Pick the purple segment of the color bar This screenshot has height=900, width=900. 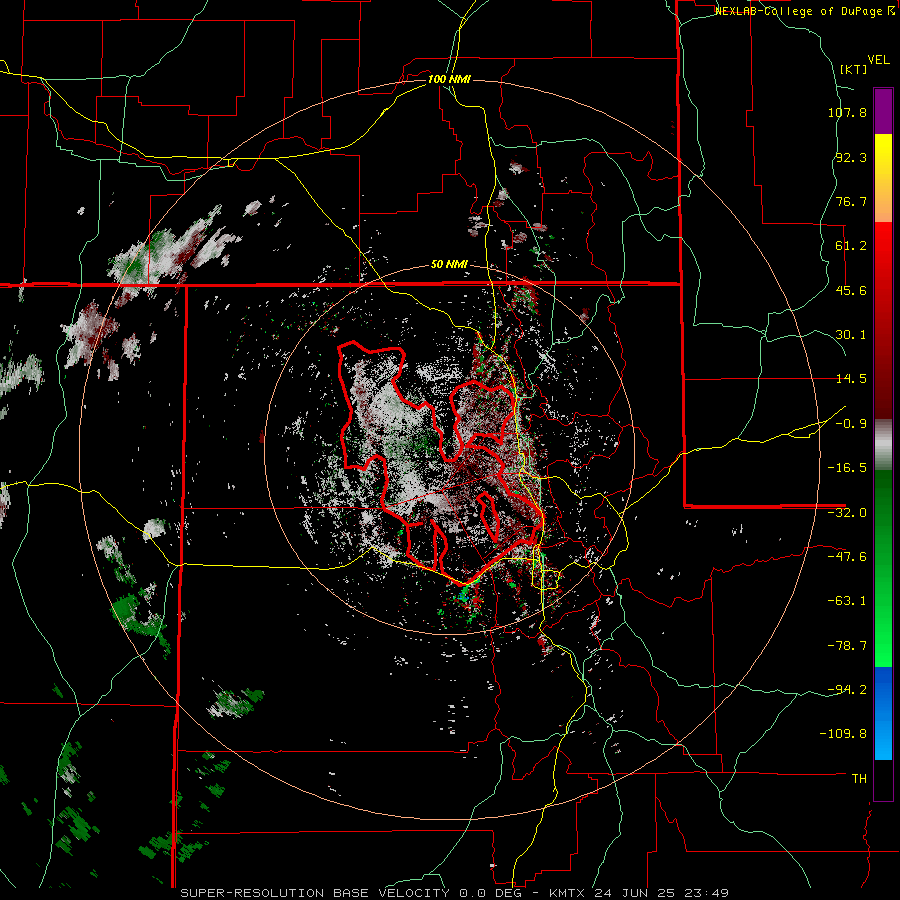[883, 111]
